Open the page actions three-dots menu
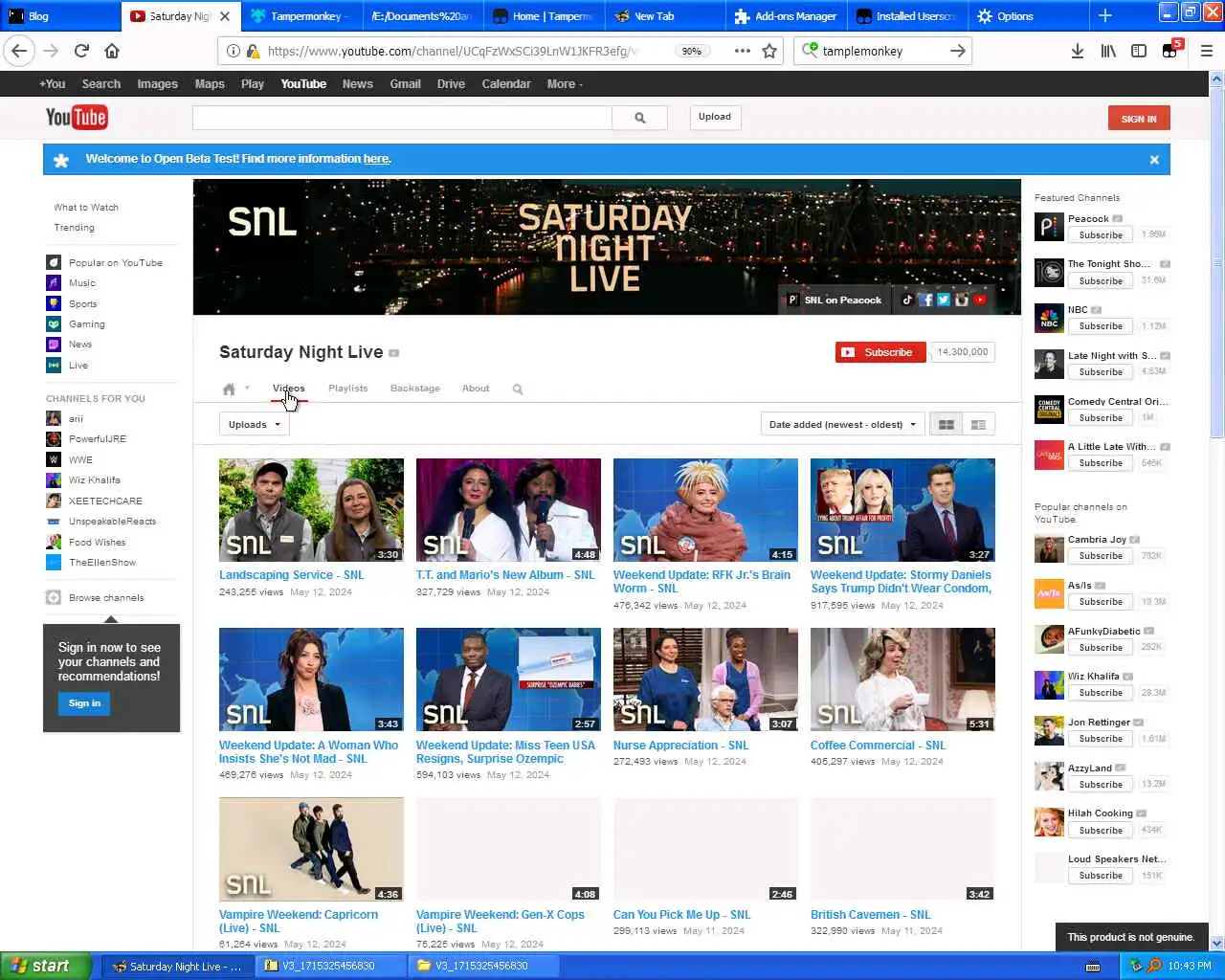The image size is (1225, 980). point(742,51)
